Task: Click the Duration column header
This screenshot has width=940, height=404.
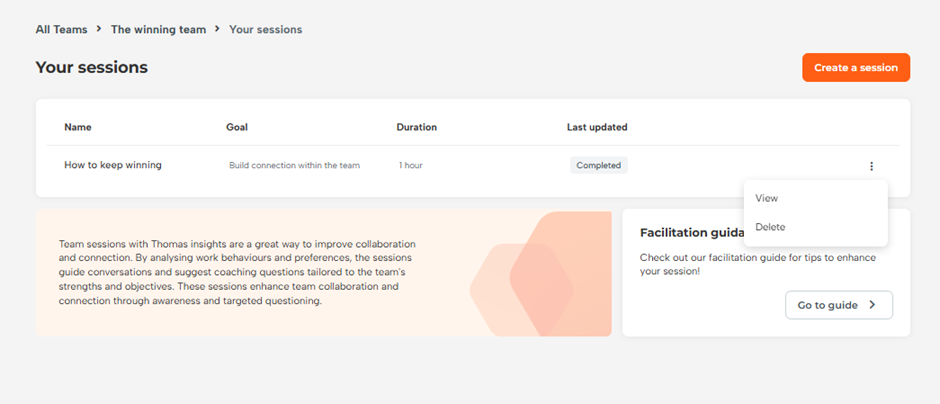Action: 416,127
